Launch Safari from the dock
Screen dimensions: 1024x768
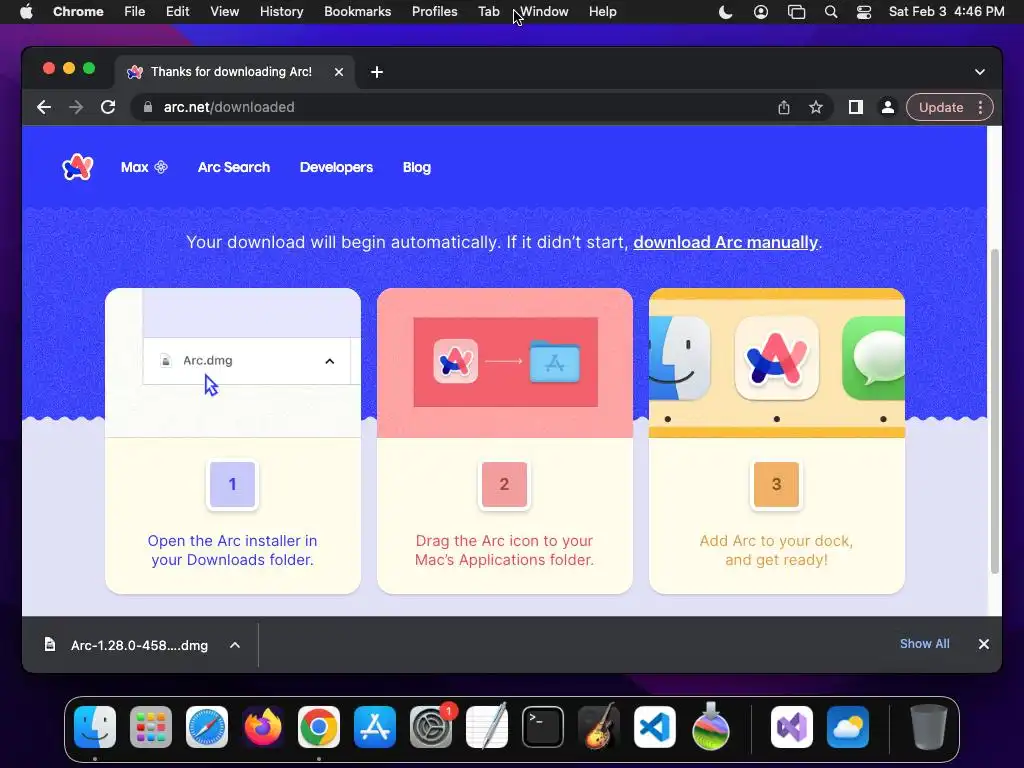pyautogui.click(x=207, y=727)
